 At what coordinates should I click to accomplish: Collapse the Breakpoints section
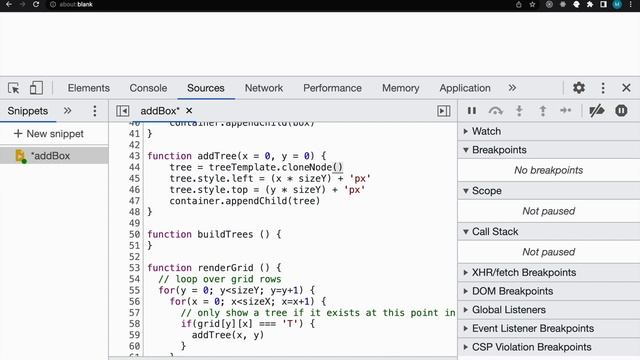tap(549, 150)
